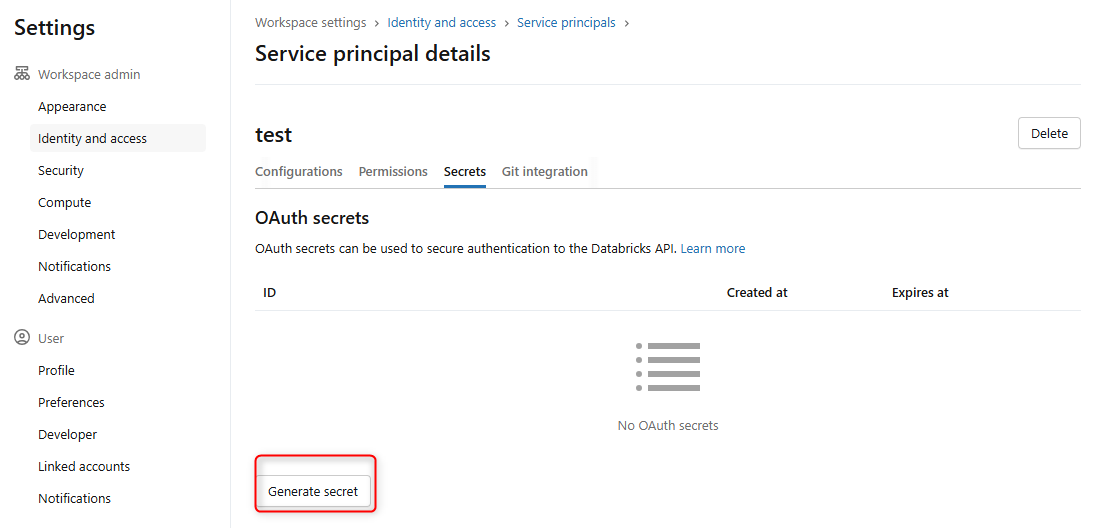Open Linked accounts page
Viewport: 1095px width, 528px height.
point(84,467)
